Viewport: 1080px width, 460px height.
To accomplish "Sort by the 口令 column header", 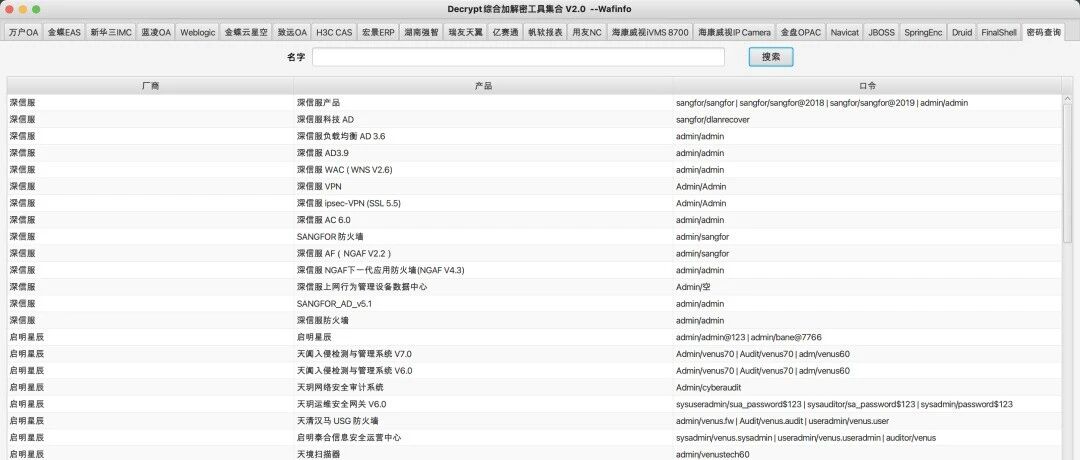I will (x=867, y=85).
